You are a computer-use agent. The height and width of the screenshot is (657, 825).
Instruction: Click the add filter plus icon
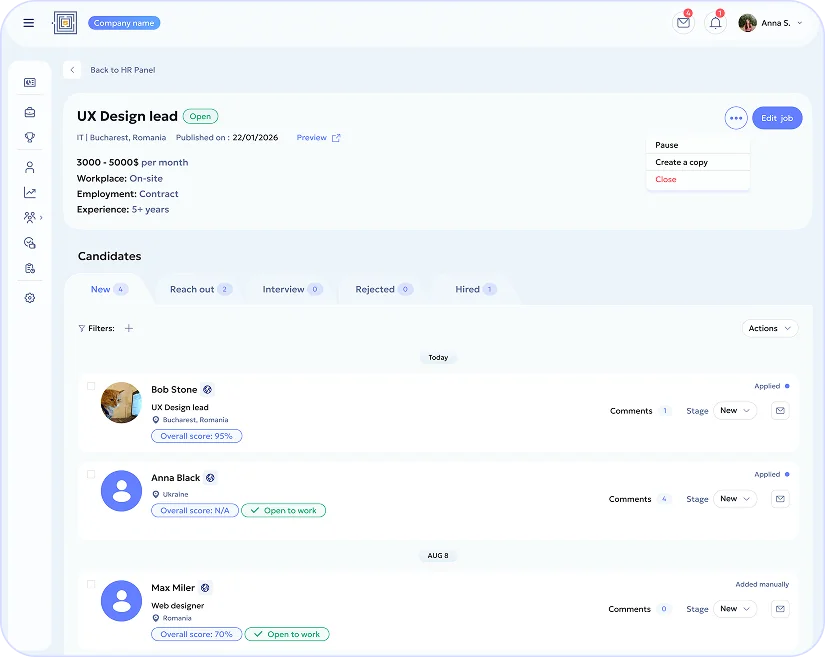pos(129,328)
